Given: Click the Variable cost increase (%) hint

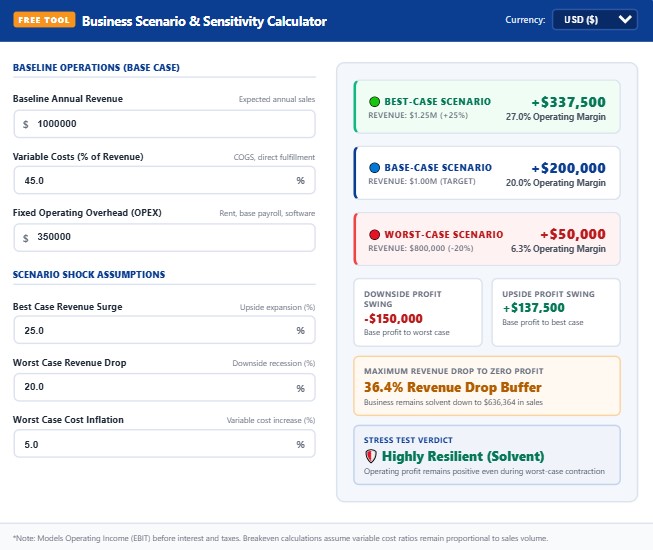Looking at the screenshot, I should pyautogui.click(x=271, y=421).
